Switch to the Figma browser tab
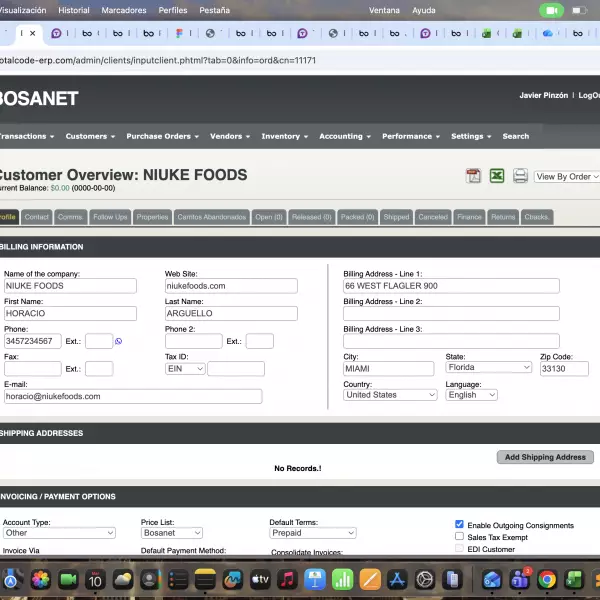This screenshot has height=600, width=600. point(179,33)
